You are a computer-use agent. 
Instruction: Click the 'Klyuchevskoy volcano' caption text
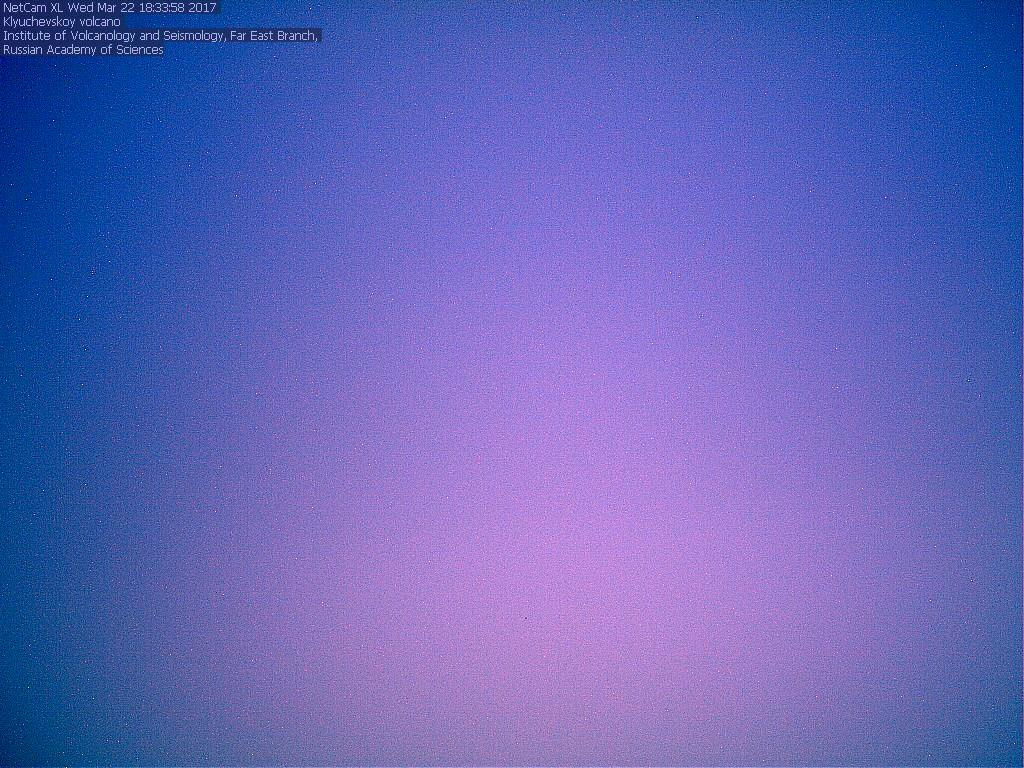point(61,22)
